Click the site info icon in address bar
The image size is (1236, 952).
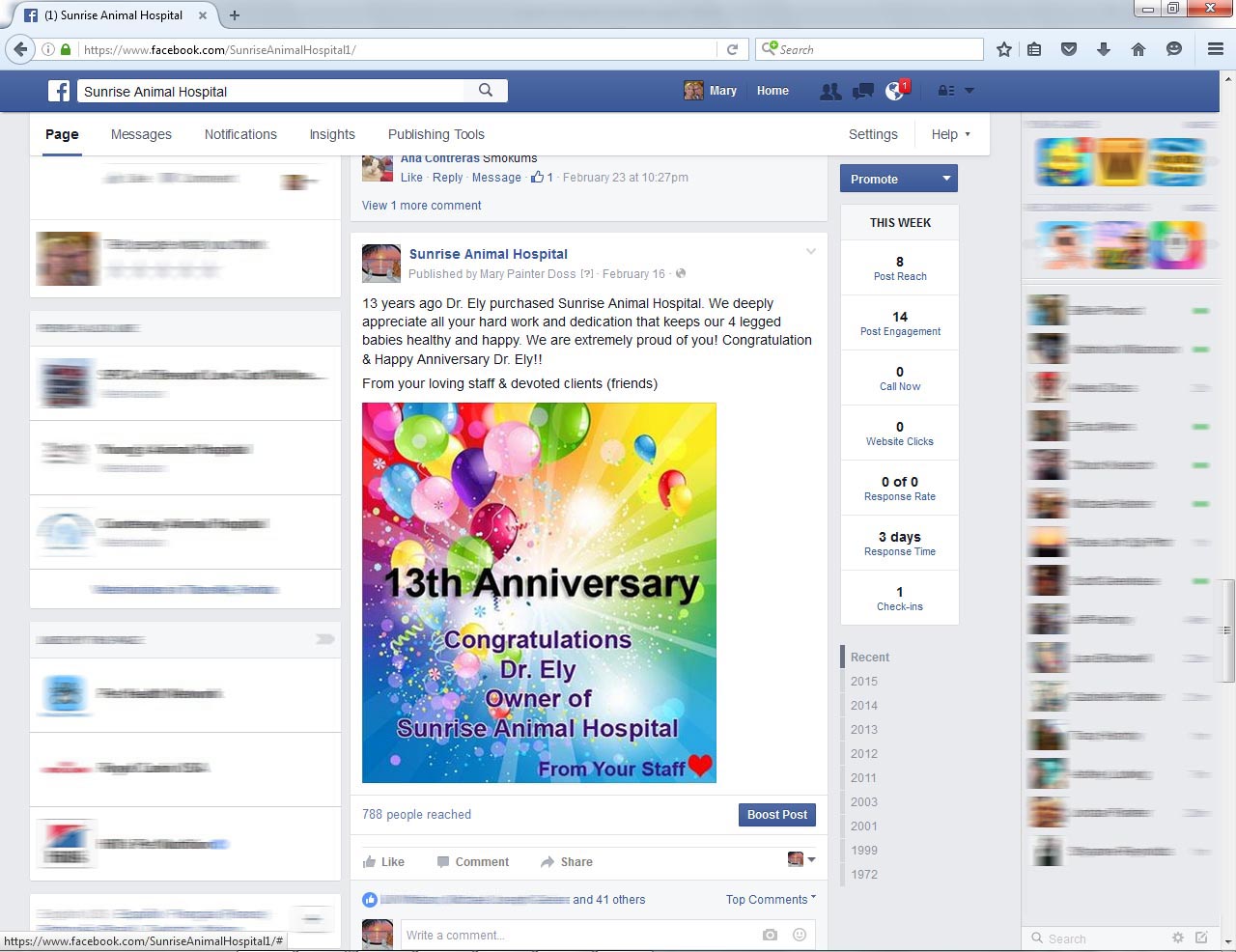(x=47, y=49)
